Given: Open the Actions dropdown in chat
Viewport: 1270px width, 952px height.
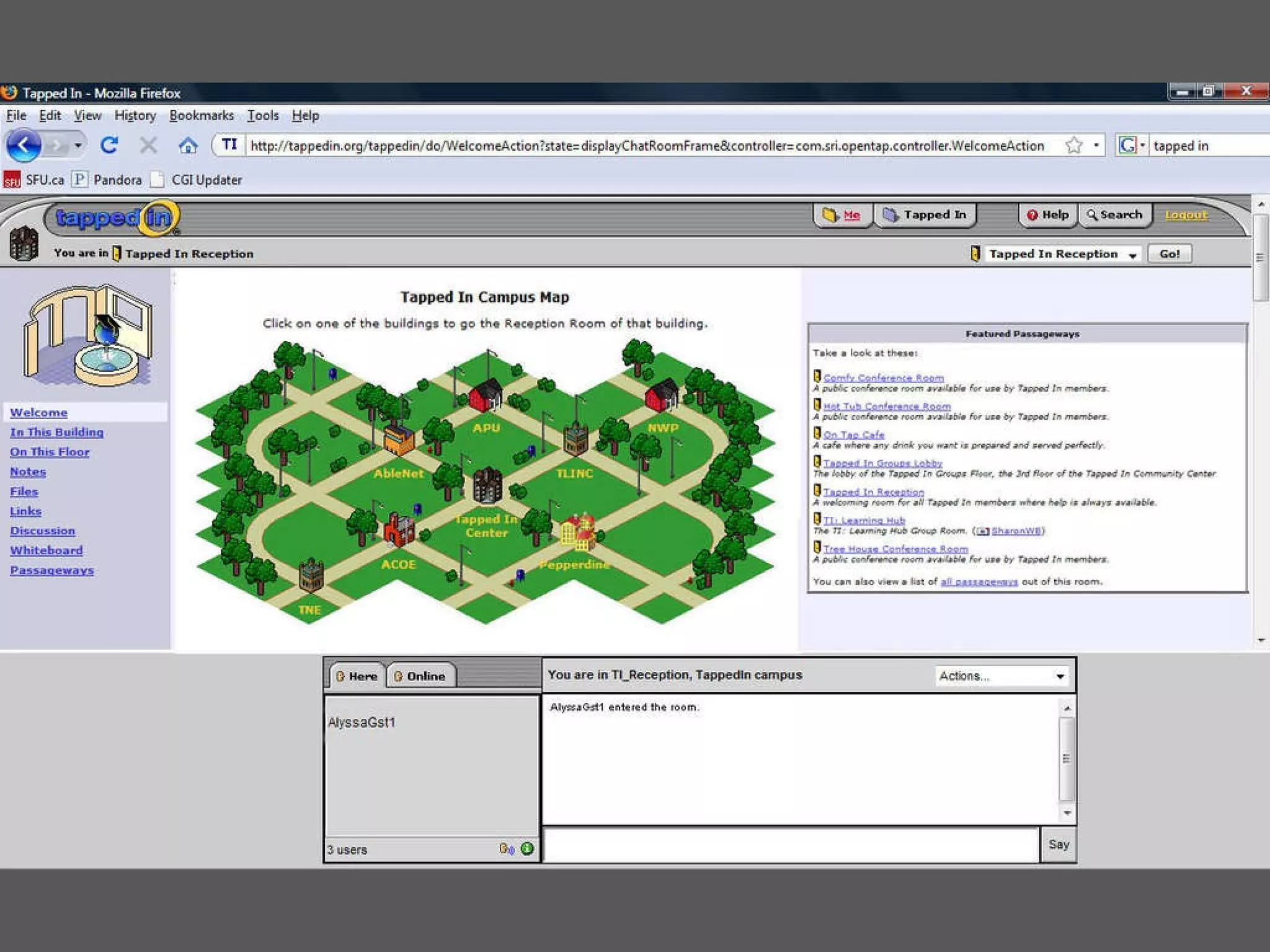Looking at the screenshot, I should click(x=1001, y=676).
